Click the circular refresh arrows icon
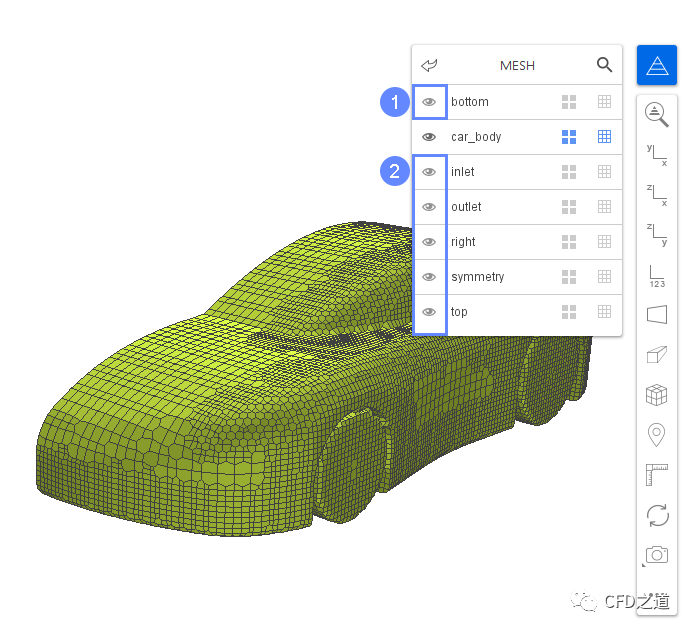This screenshot has height=632, width=692. (657, 515)
